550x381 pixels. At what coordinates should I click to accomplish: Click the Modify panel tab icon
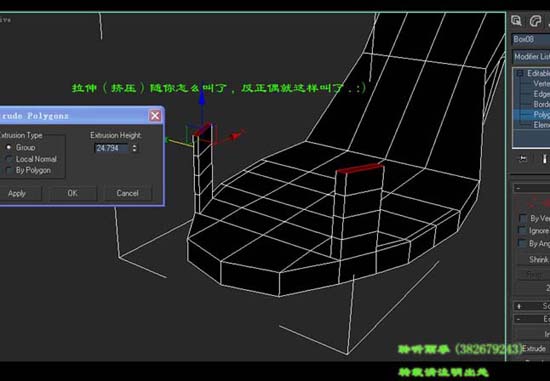click(x=535, y=21)
